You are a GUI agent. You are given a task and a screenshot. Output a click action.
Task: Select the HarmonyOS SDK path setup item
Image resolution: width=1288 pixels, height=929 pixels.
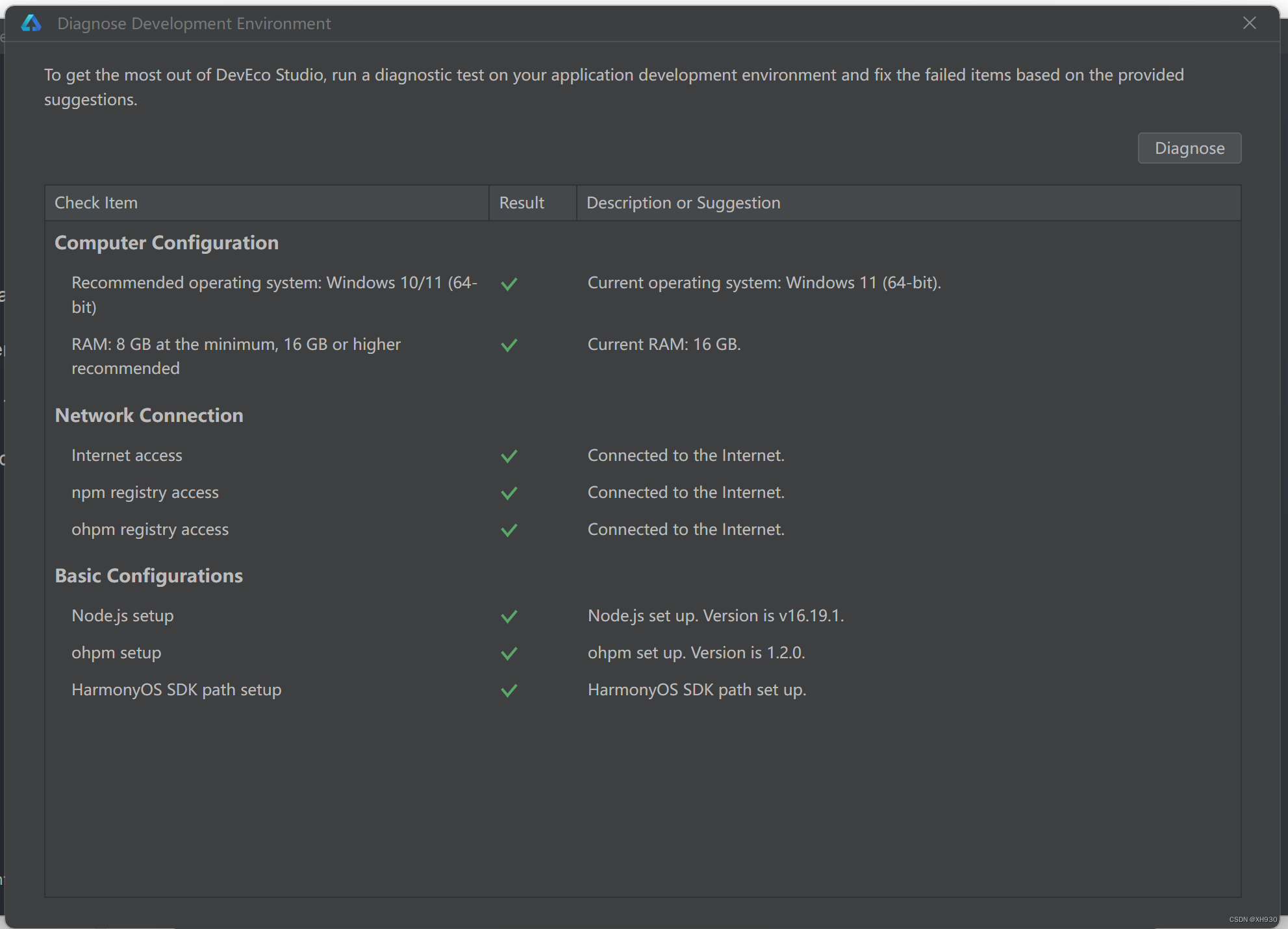[177, 689]
